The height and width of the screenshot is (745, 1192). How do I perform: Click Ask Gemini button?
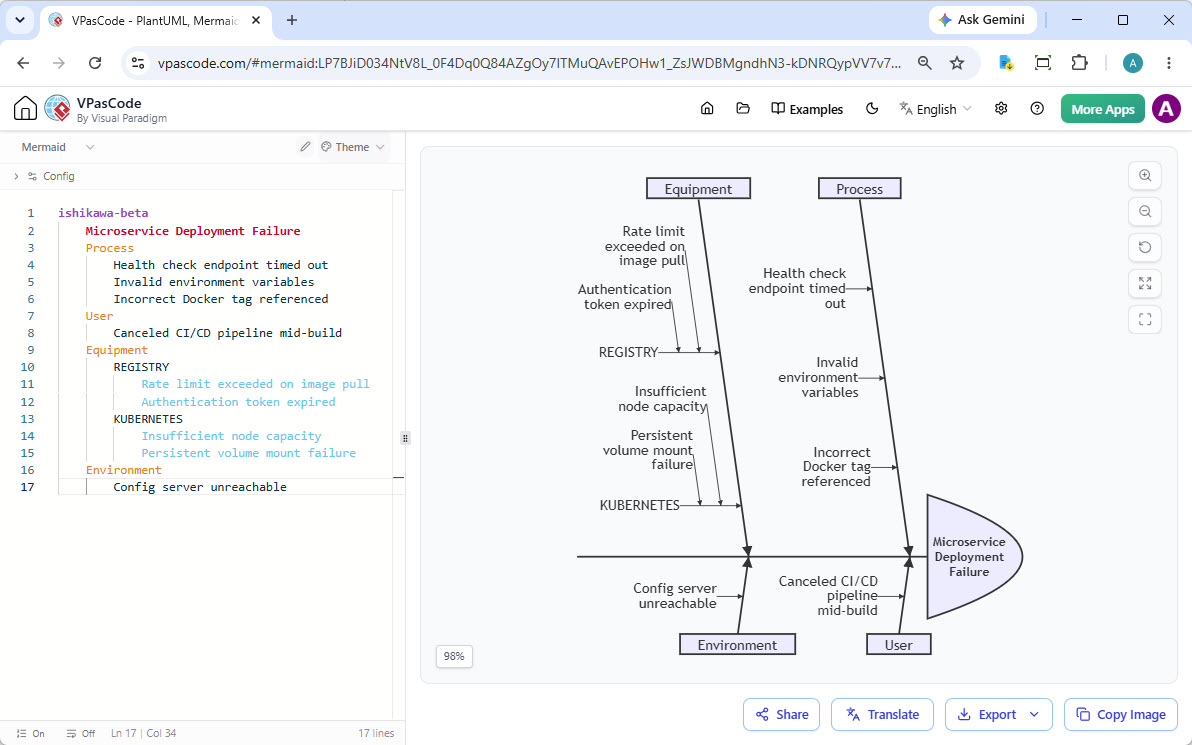click(x=982, y=20)
